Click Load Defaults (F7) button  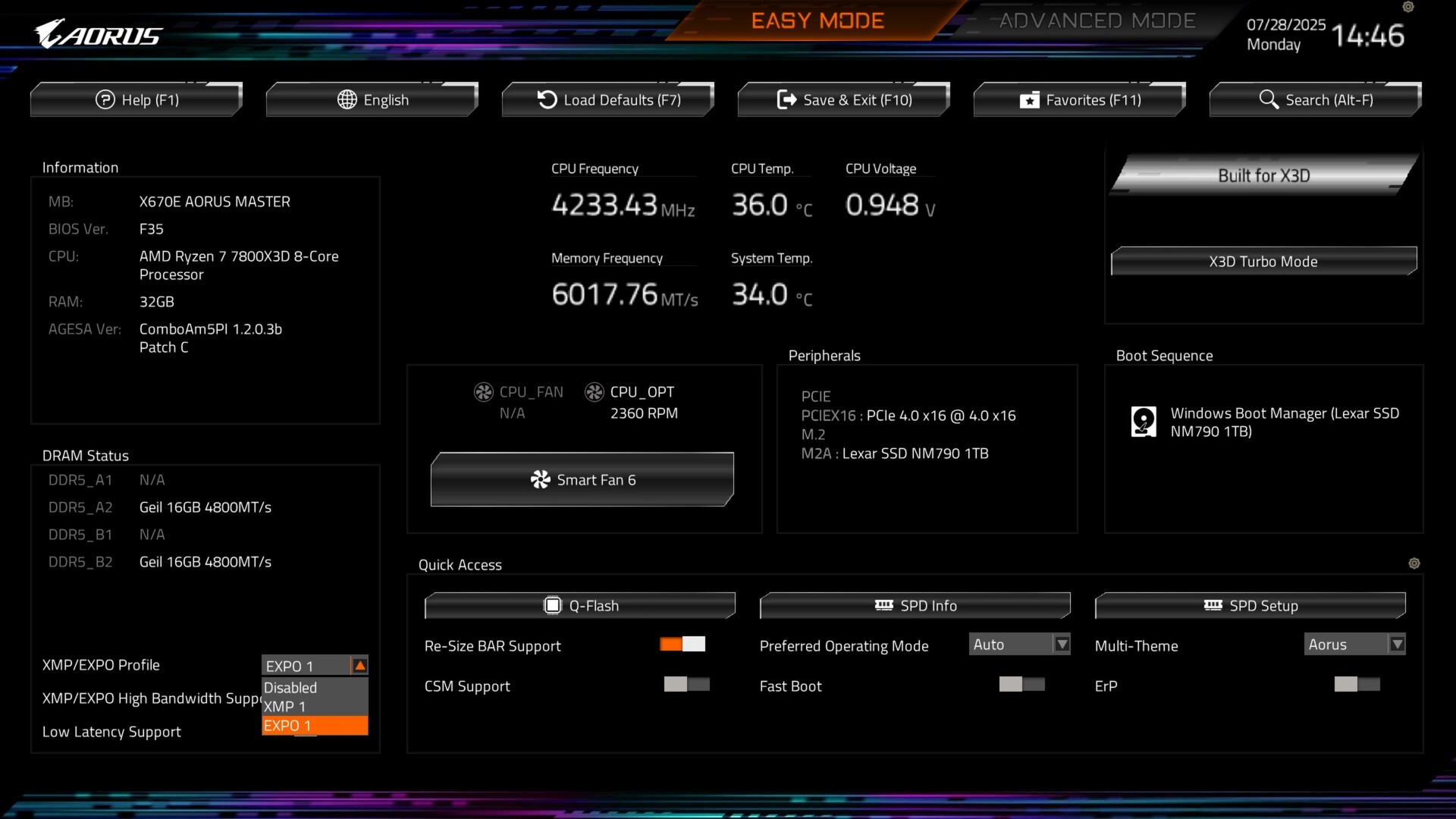tap(608, 99)
